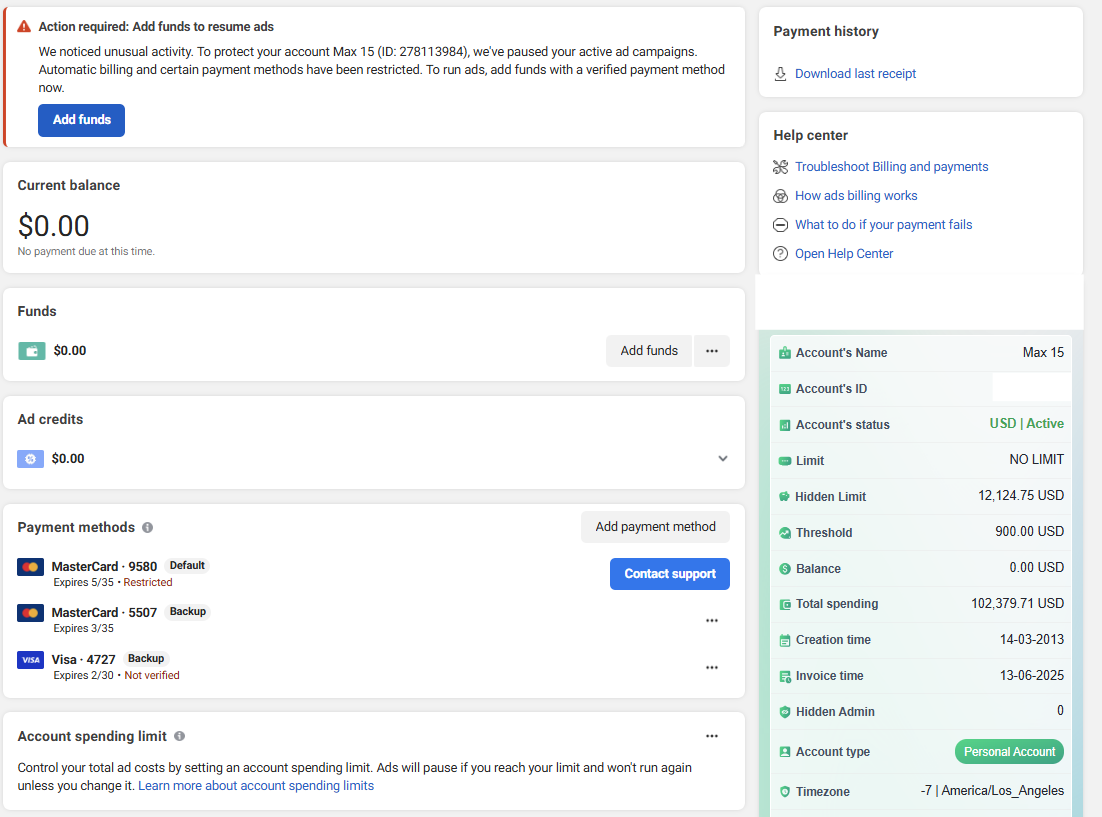Click the USD | Active status text
Screen dimensions: 1102x817
coord(1026,423)
